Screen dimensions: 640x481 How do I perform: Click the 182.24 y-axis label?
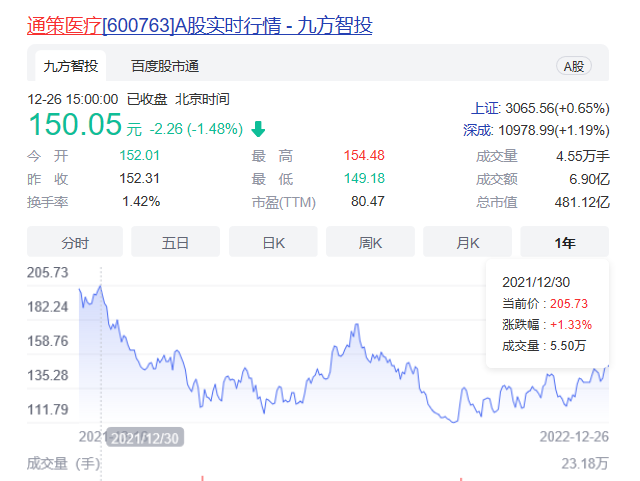click(x=48, y=307)
